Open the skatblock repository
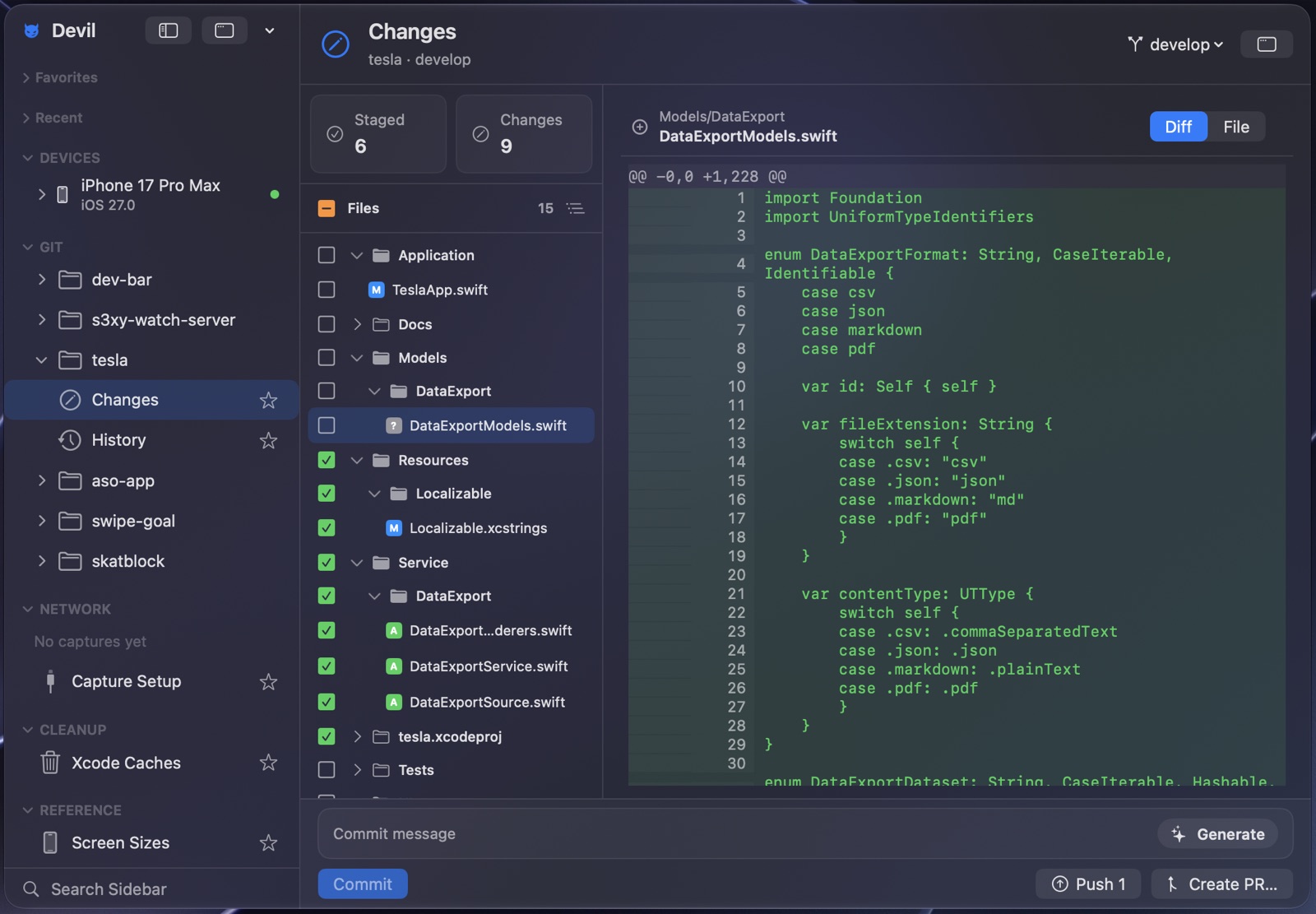Image resolution: width=1316 pixels, height=914 pixels. tap(127, 561)
